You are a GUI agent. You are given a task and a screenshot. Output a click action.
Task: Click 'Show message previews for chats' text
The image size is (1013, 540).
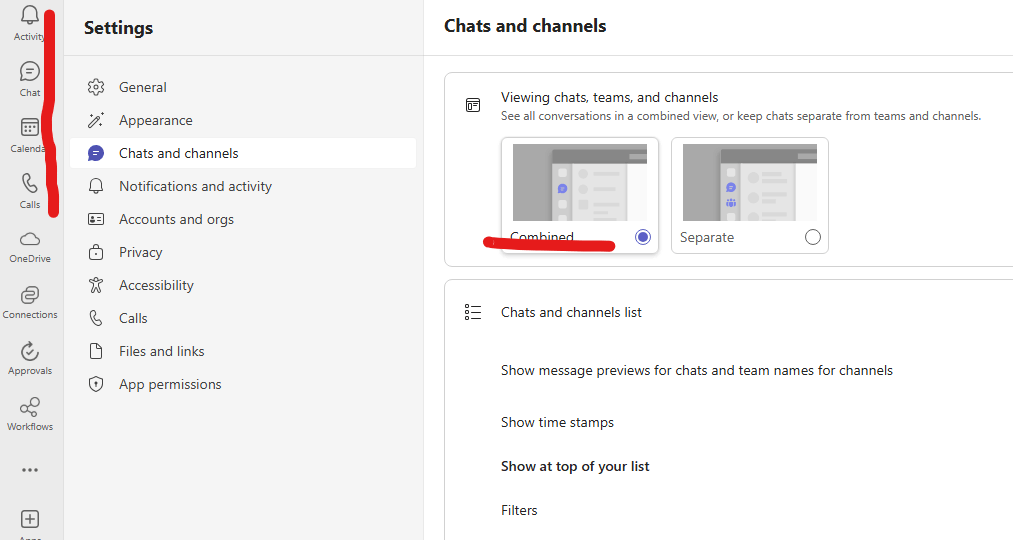696,371
